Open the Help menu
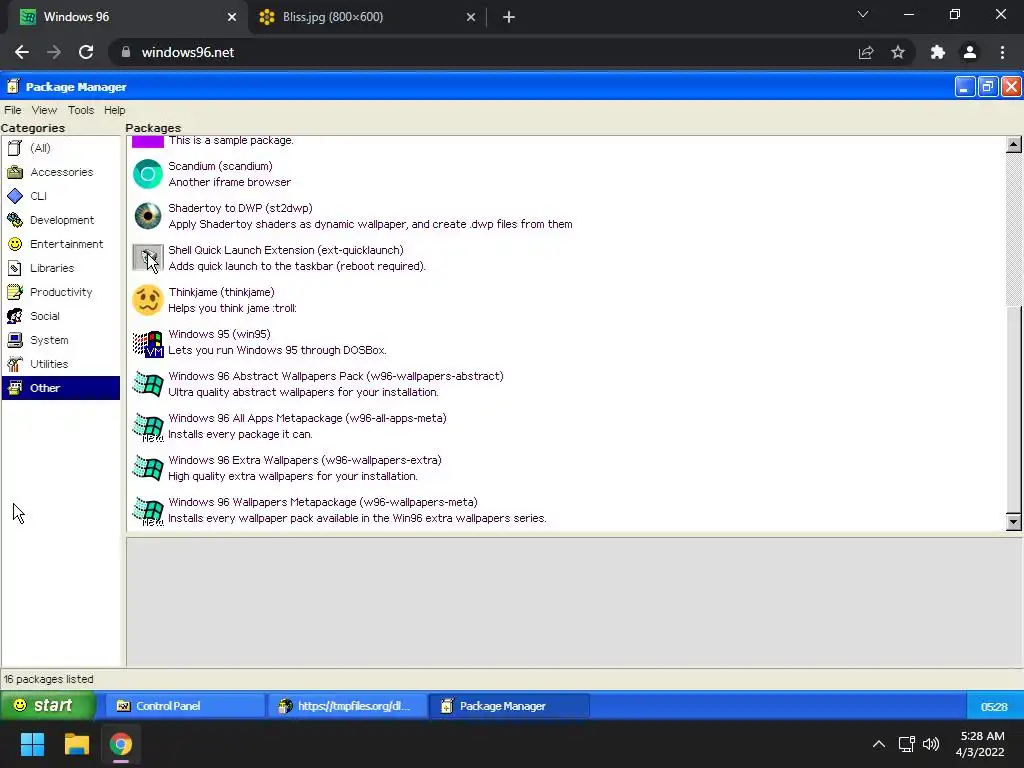 tap(114, 110)
